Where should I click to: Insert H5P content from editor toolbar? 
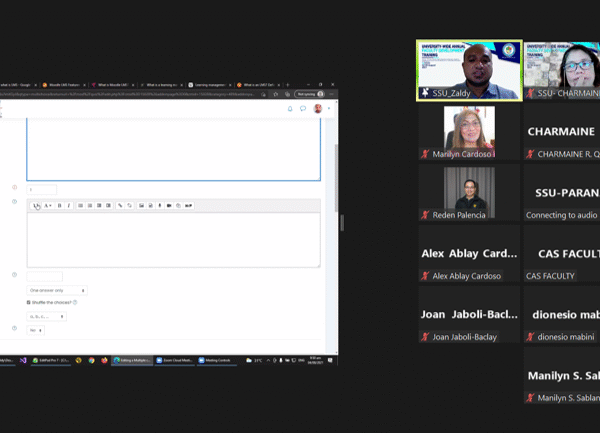188,206
